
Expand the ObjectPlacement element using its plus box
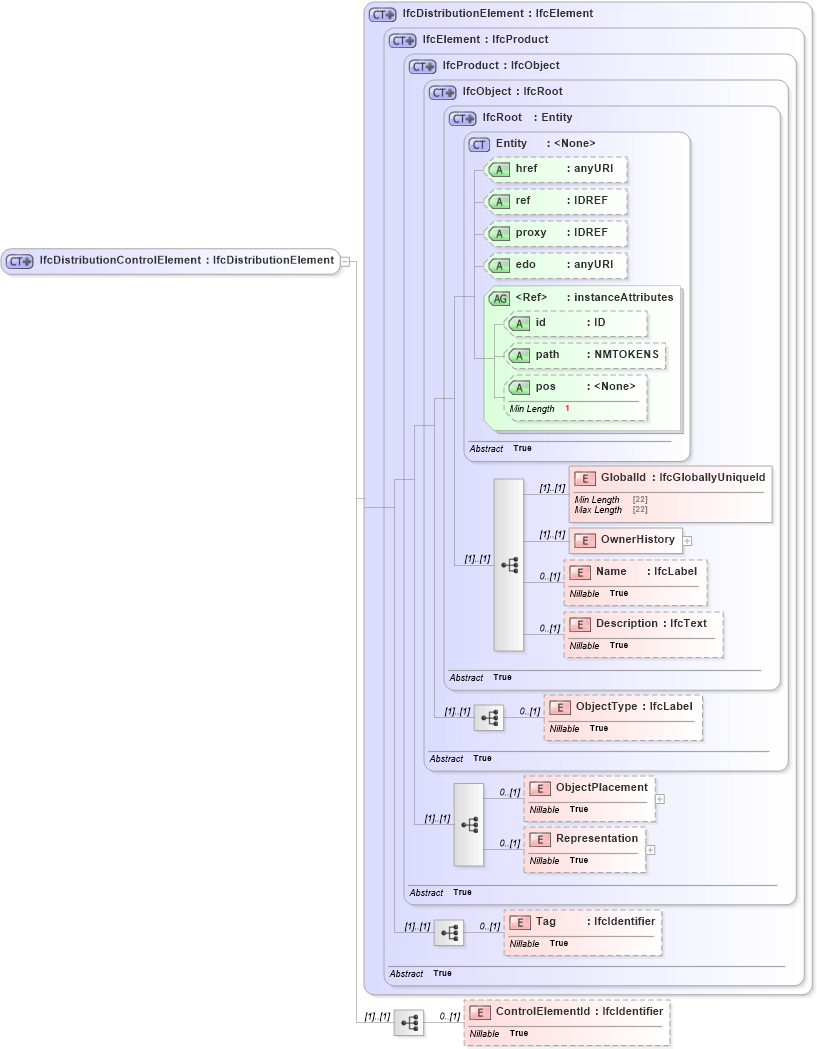(x=659, y=799)
